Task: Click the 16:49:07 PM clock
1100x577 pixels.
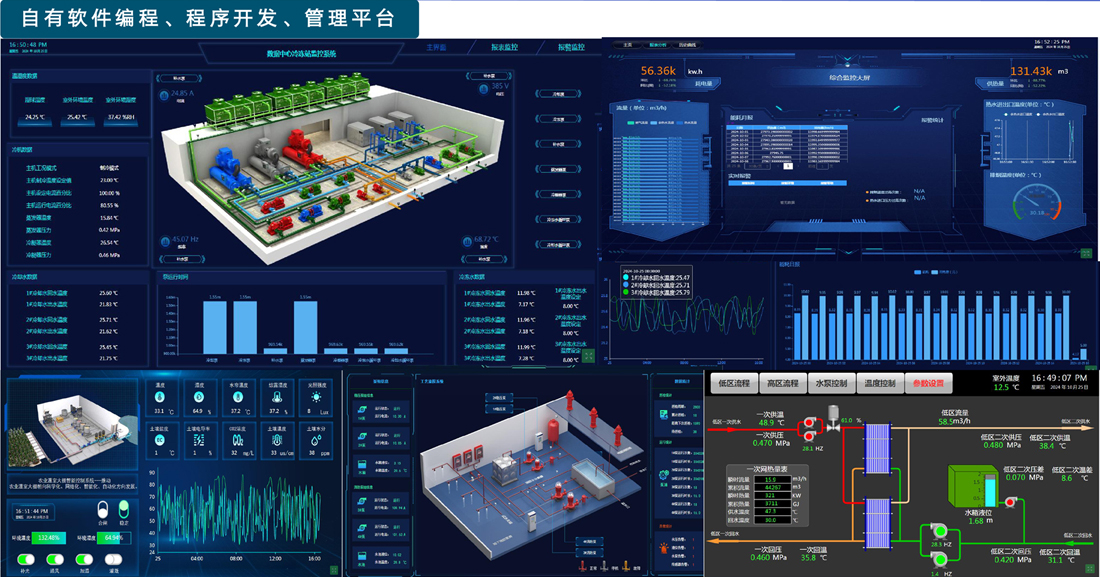Action: tap(1059, 378)
